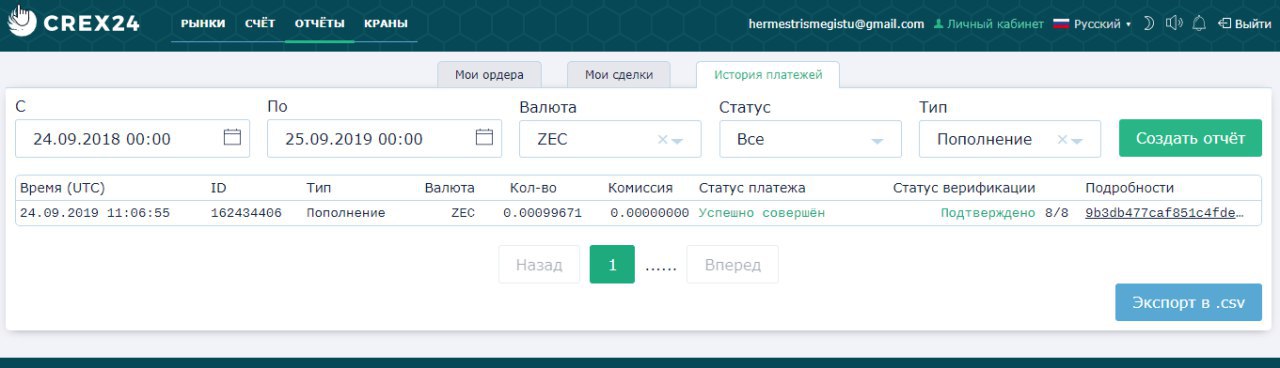Click the Время (UTC) column header
Image resolution: width=1280 pixels, height=368 pixels.
(x=62, y=188)
